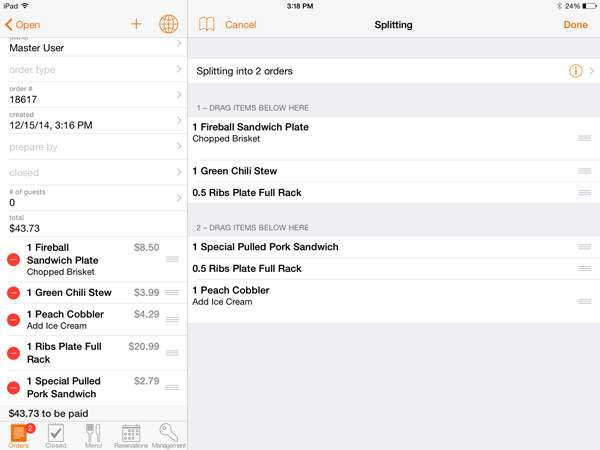Screen dimensions: 600x450
Task: Remove Peach Cobbler via red minus icon
Action: pyautogui.click(x=13, y=320)
